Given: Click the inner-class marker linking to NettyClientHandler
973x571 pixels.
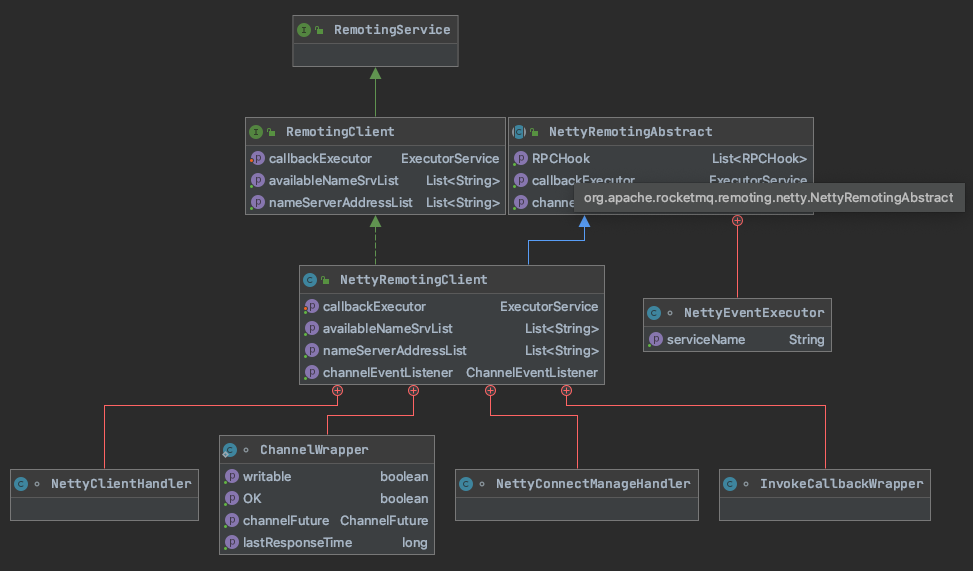Looking at the screenshot, I should tap(337, 390).
